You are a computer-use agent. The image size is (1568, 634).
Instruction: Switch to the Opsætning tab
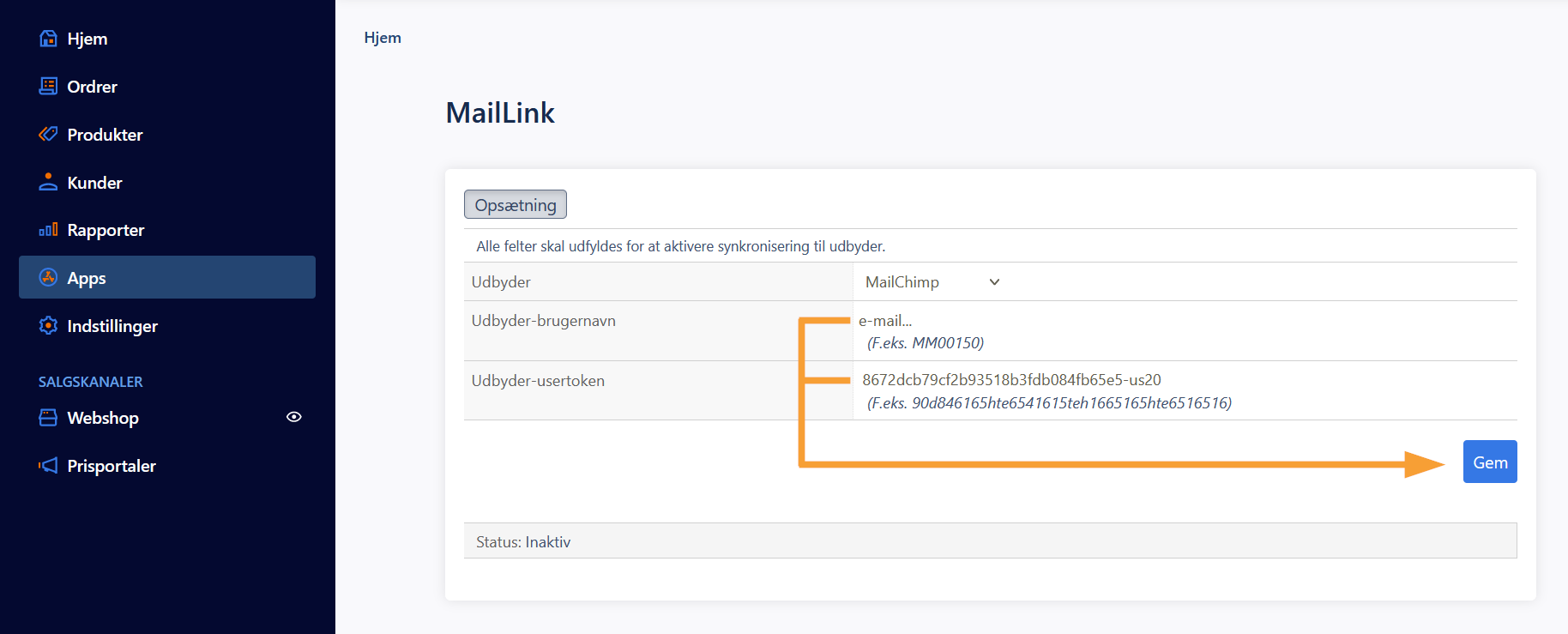coord(516,204)
